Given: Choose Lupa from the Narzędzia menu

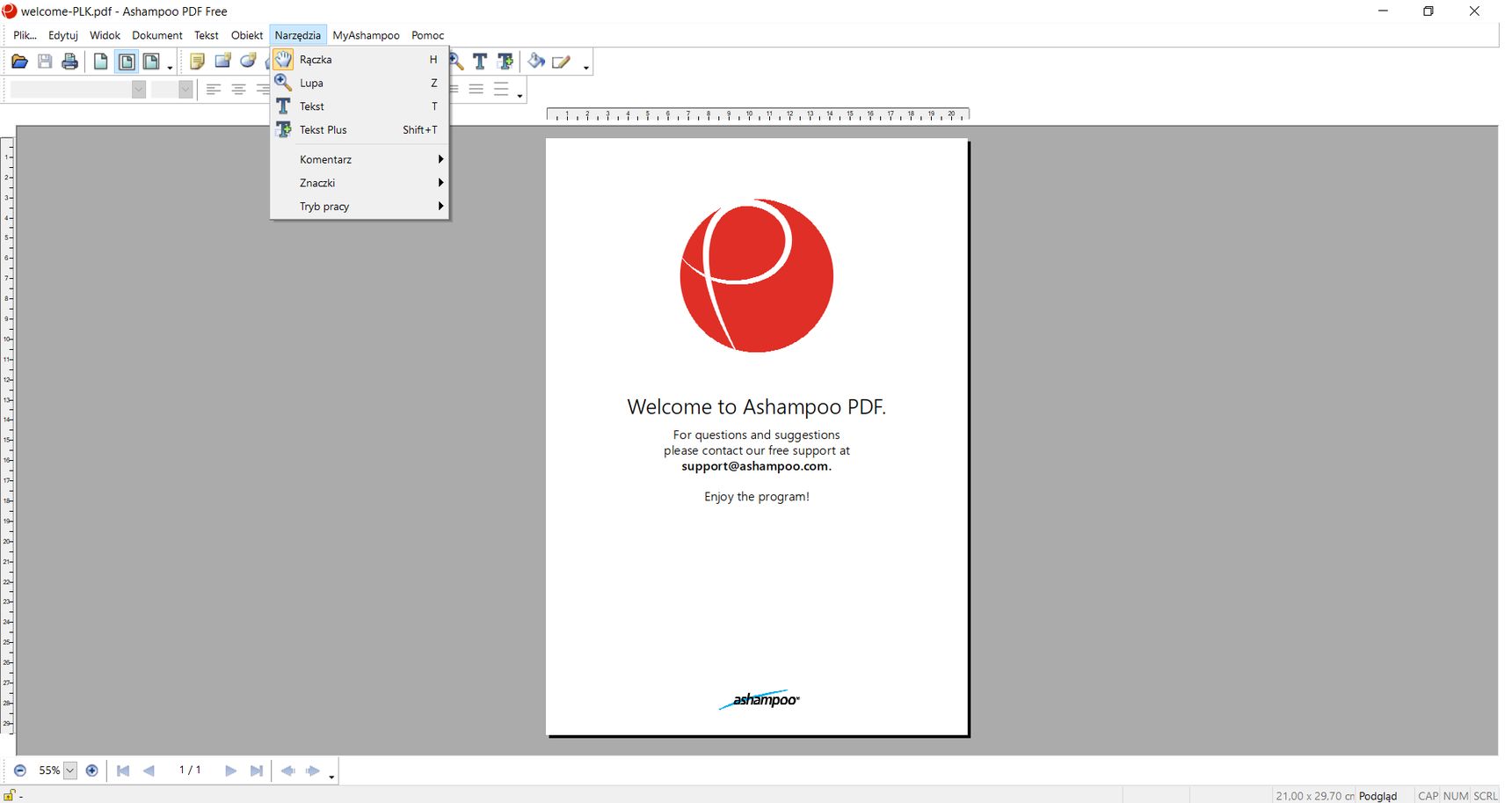Looking at the screenshot, I should click(x=360, y=83).
